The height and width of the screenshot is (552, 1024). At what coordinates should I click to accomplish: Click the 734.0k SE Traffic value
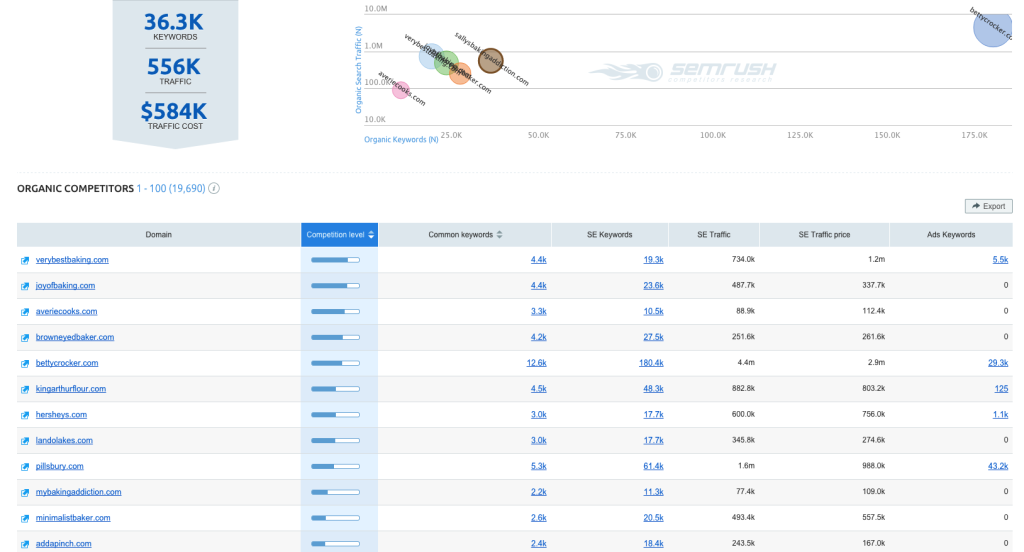coord(743,259)
